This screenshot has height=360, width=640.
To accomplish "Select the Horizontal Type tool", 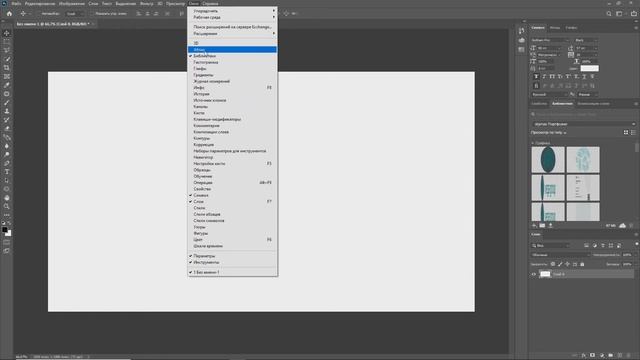I will pos(7,172).
